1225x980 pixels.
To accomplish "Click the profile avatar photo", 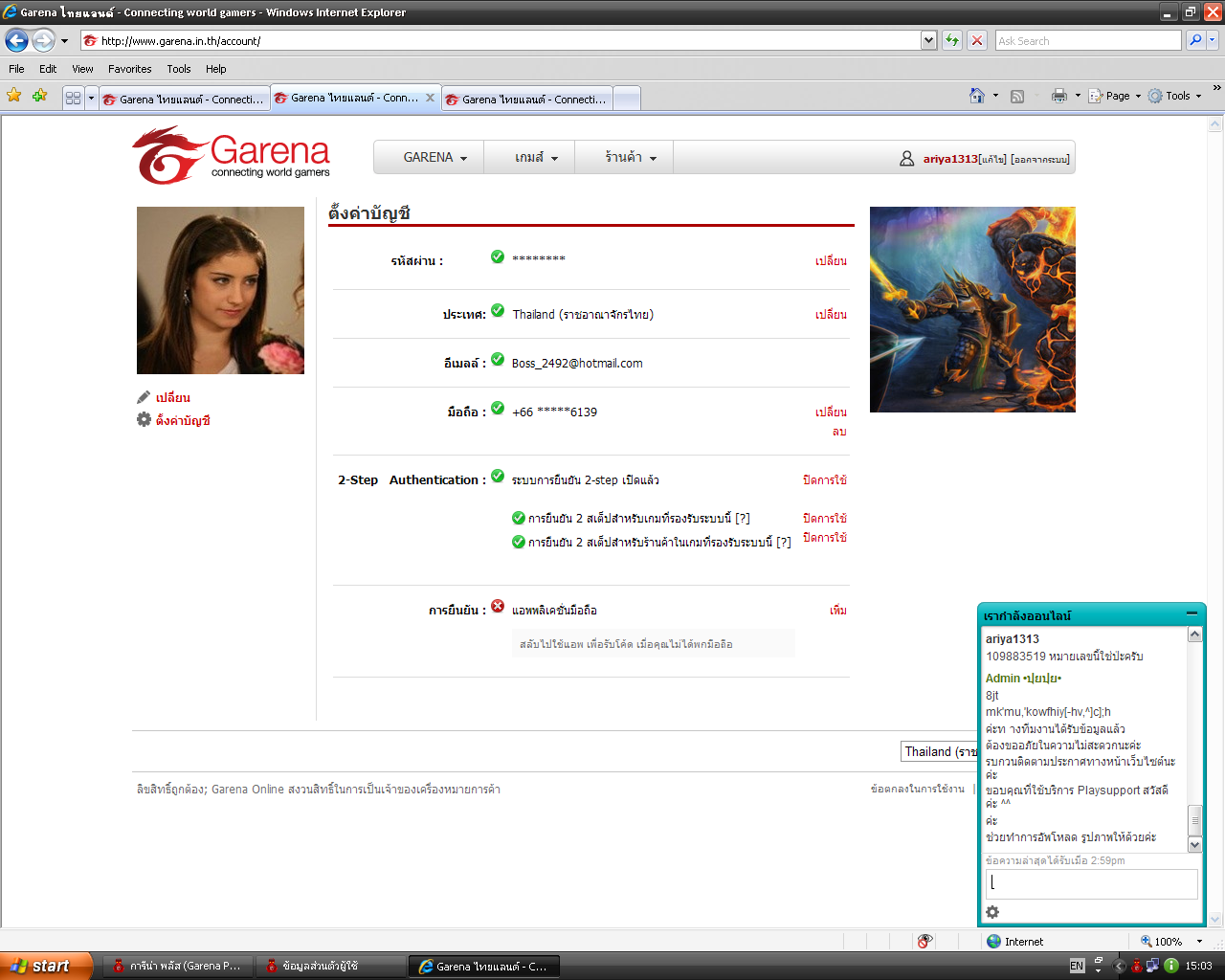I will pos(220,290).
